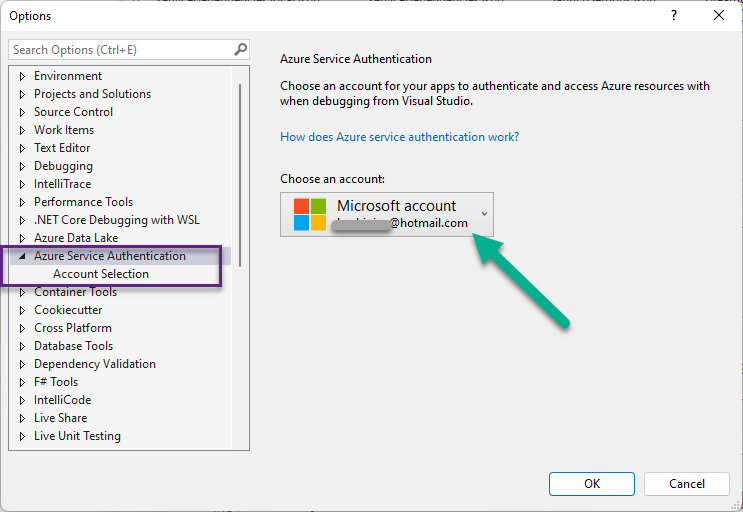This screenshot has height=512, width=743.
Task: Expand the Live Unit Testing node arrow
Action: [22, 436]
